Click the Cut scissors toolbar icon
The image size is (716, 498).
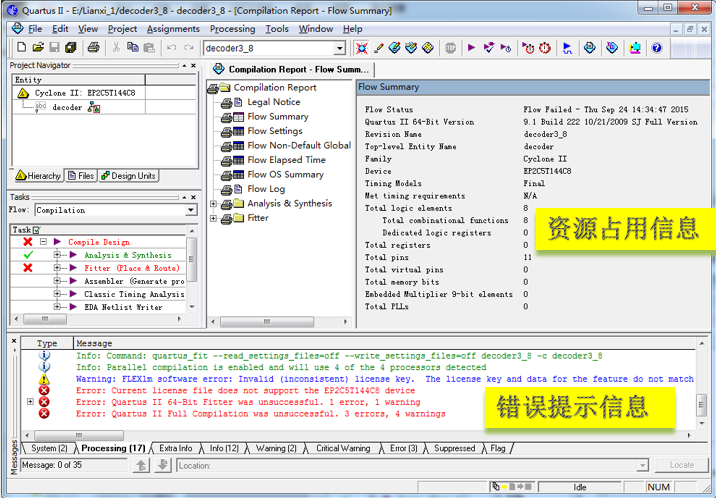(116, 47)
